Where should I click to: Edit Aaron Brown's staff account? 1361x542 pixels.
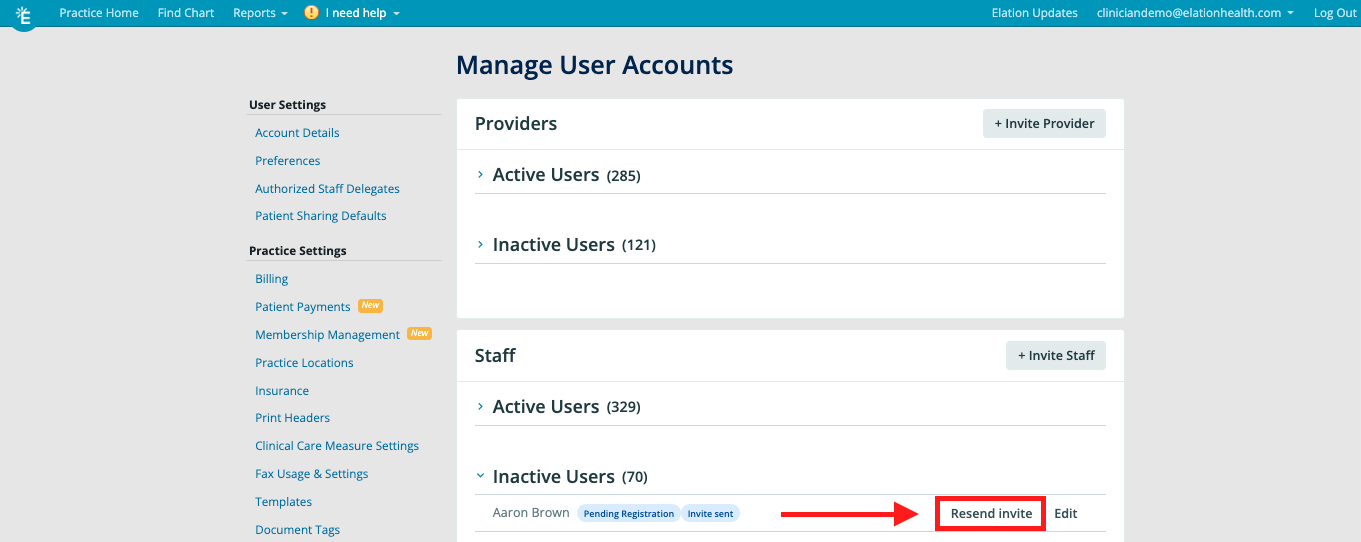[x=1066, y=513]
